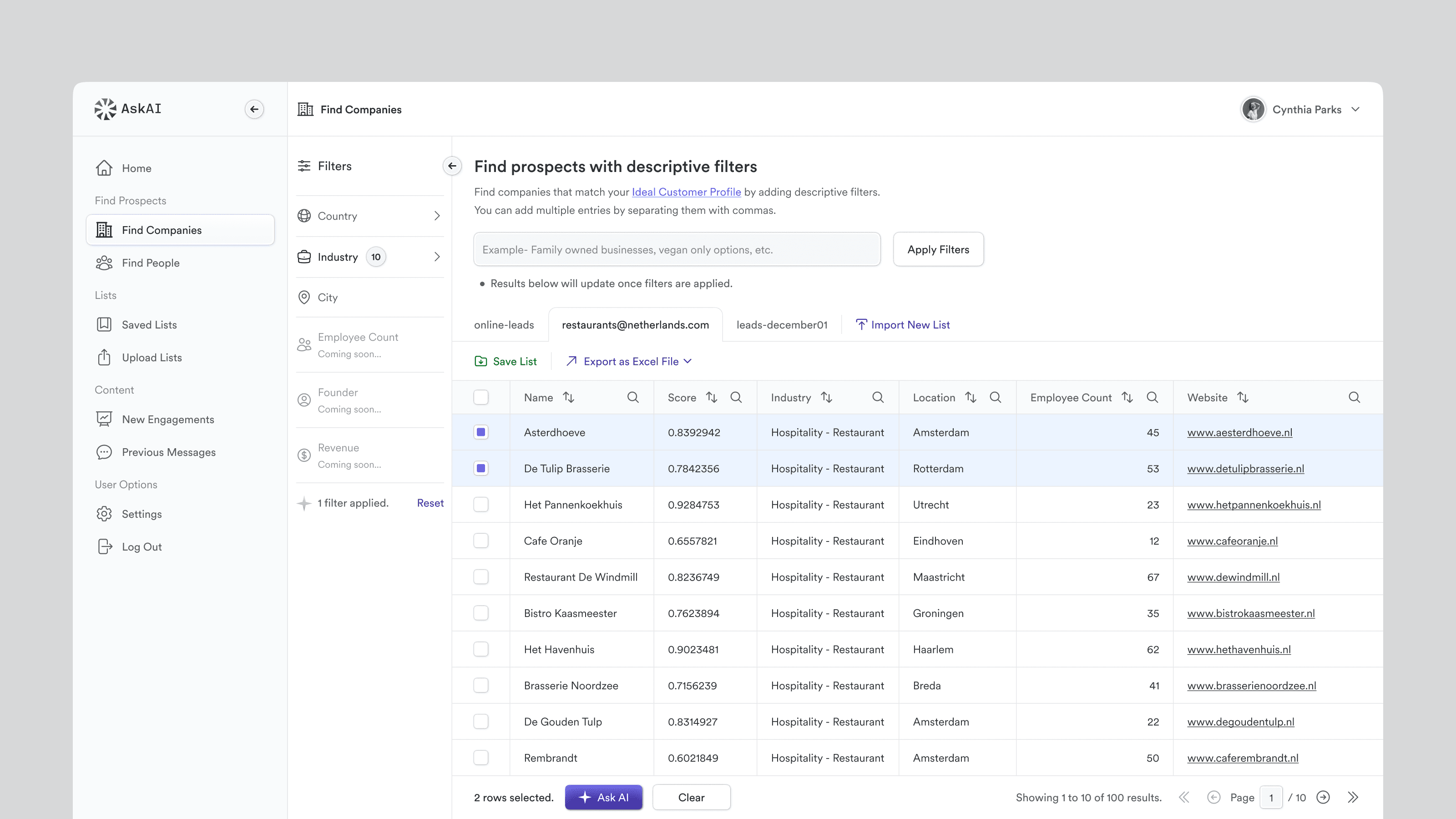Click Log Out in sidebar
Screen dimensions: 1456x819
point(142,547)
